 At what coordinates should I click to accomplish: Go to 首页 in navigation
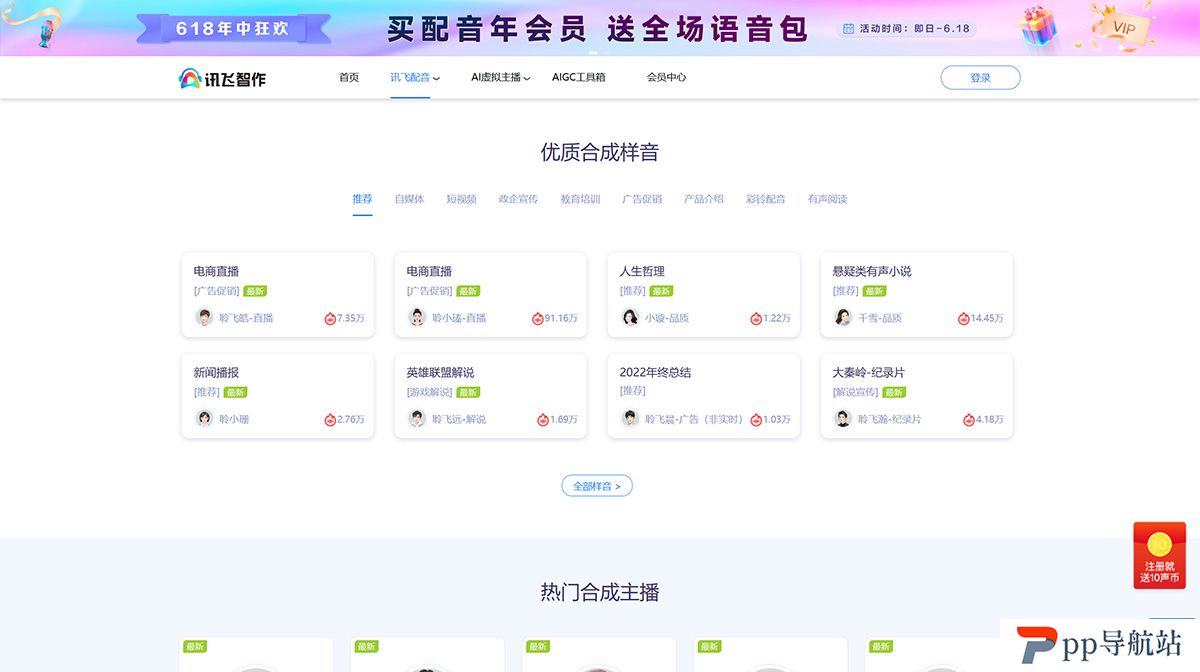(x=349, y=77)
